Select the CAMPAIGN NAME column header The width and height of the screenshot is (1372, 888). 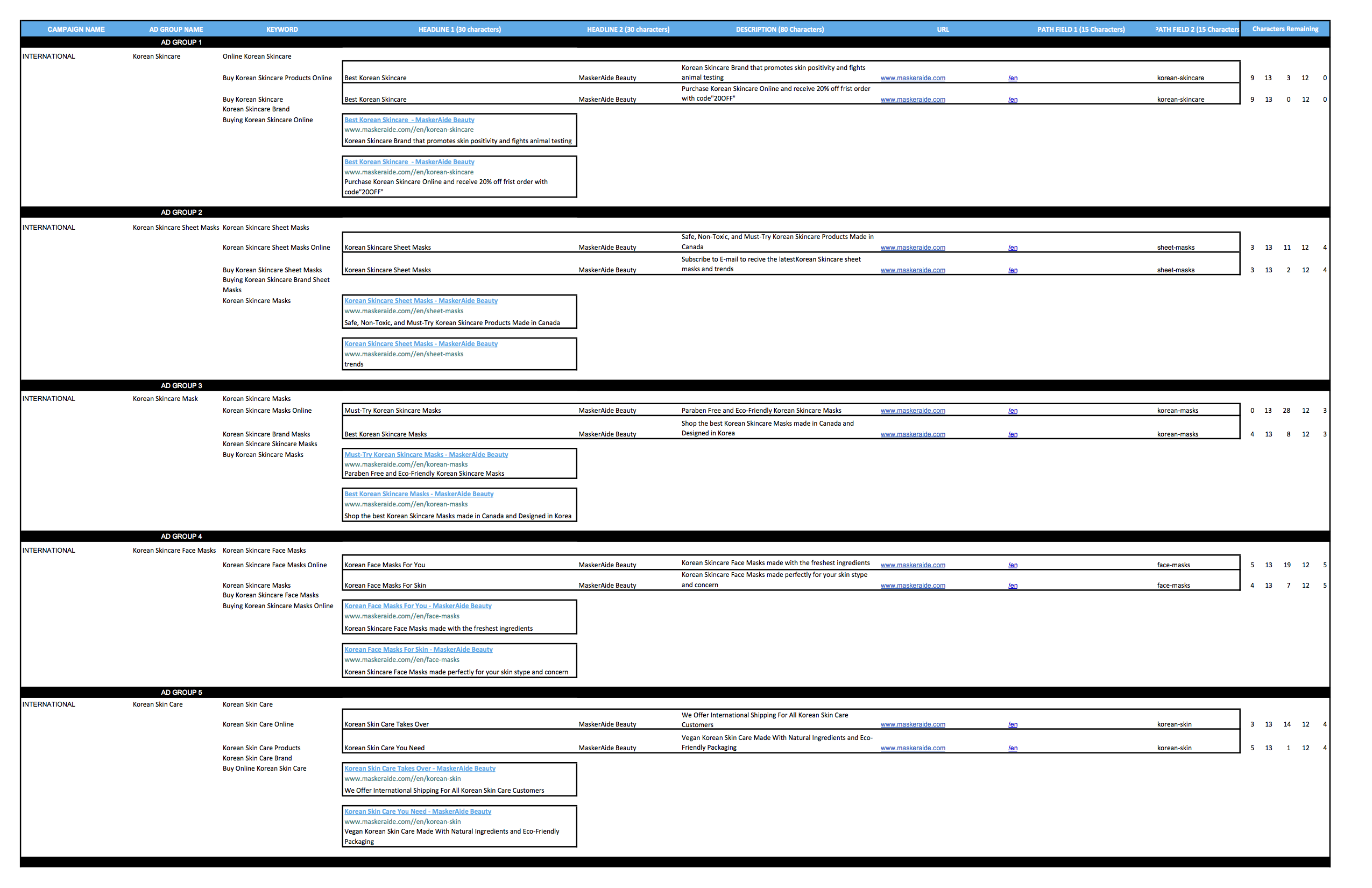(76, 30)
